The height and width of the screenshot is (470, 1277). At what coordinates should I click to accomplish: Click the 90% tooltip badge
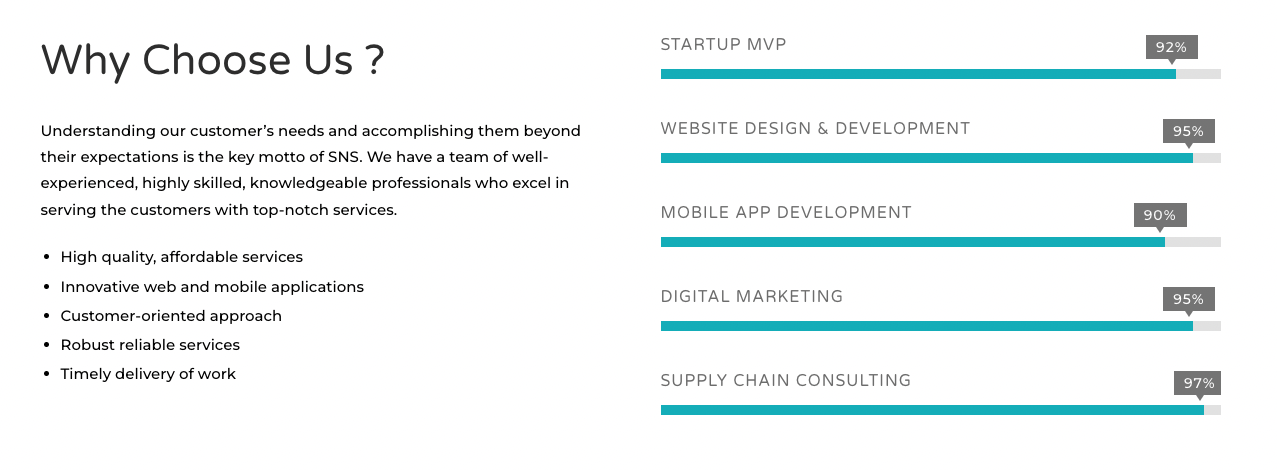tap(1160, 215)
